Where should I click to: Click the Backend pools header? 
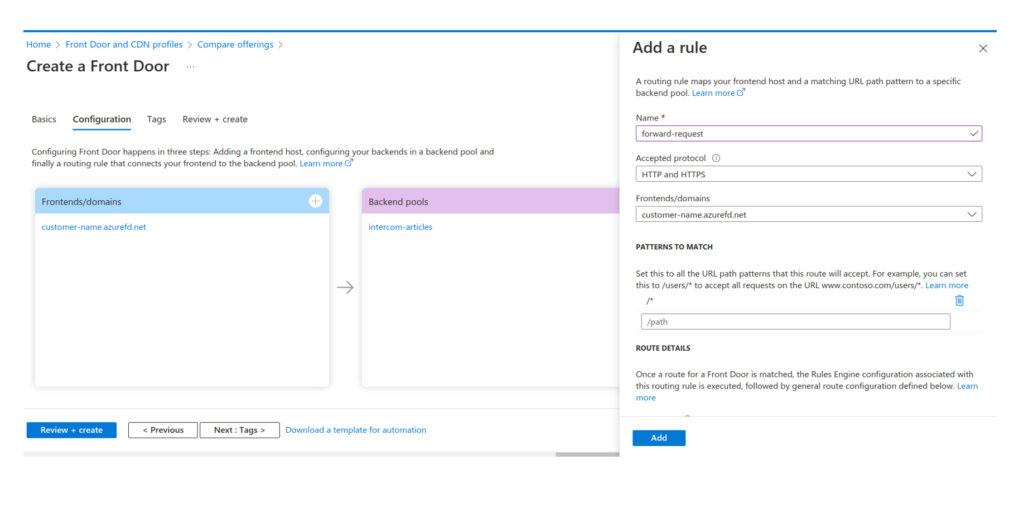pyautogui.click(x=490, y=201)
